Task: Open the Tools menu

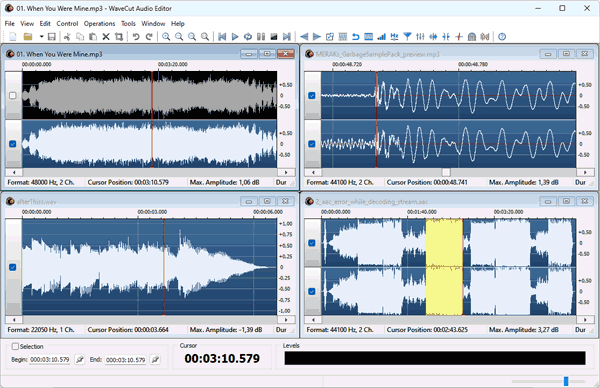Action: pyautogui.click(x=128, y=23)
